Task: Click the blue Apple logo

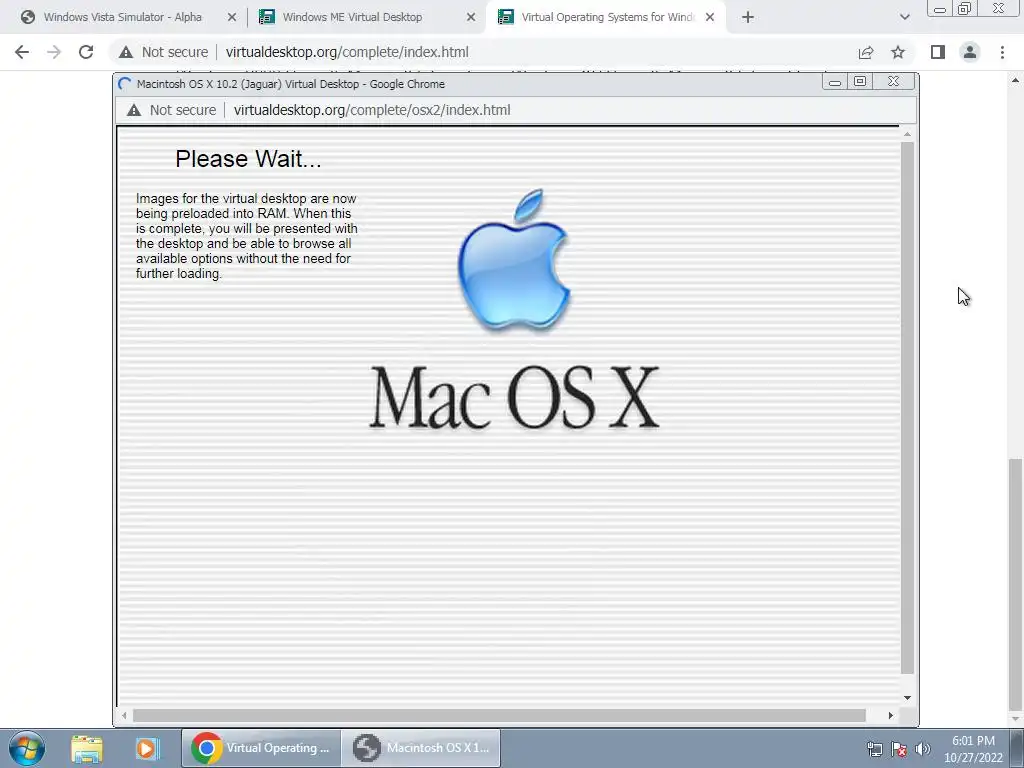Action: pyautogui.click(x=514, y=259)
